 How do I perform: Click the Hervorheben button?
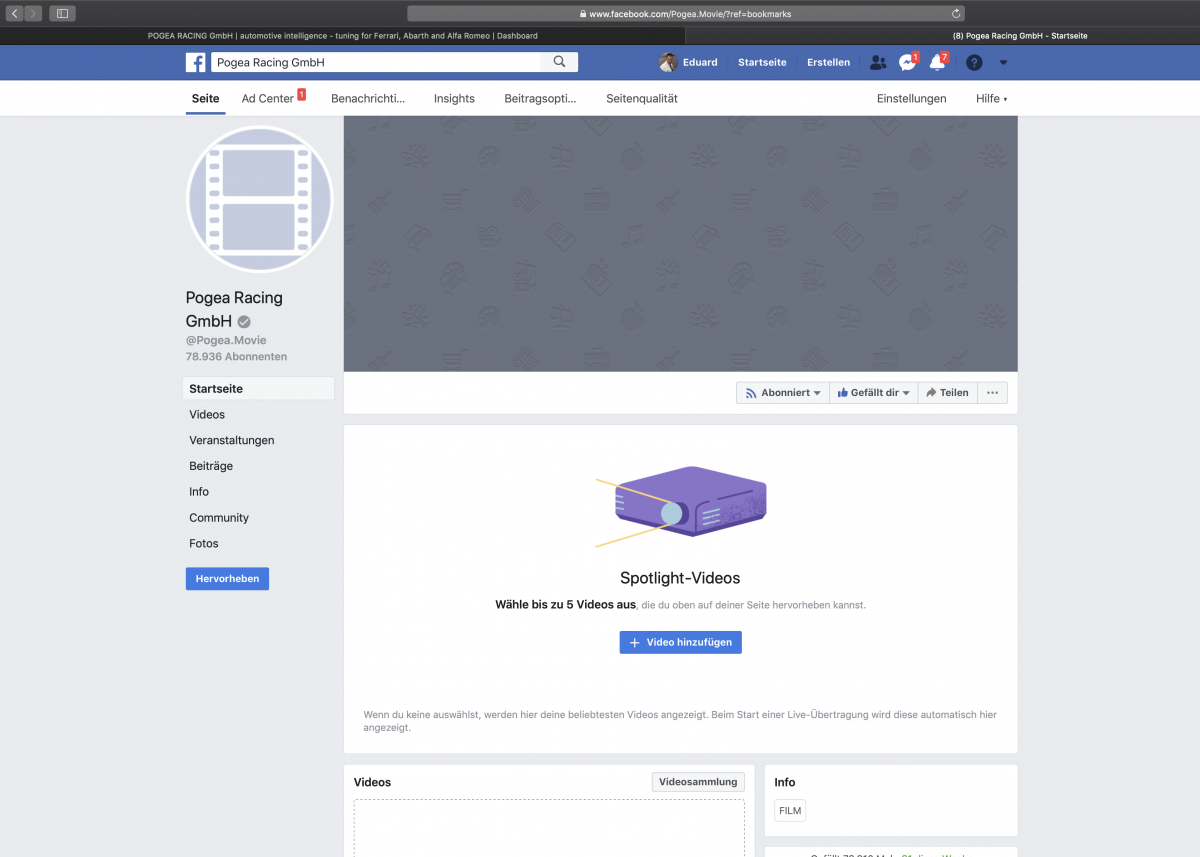[x=227, y=579]
